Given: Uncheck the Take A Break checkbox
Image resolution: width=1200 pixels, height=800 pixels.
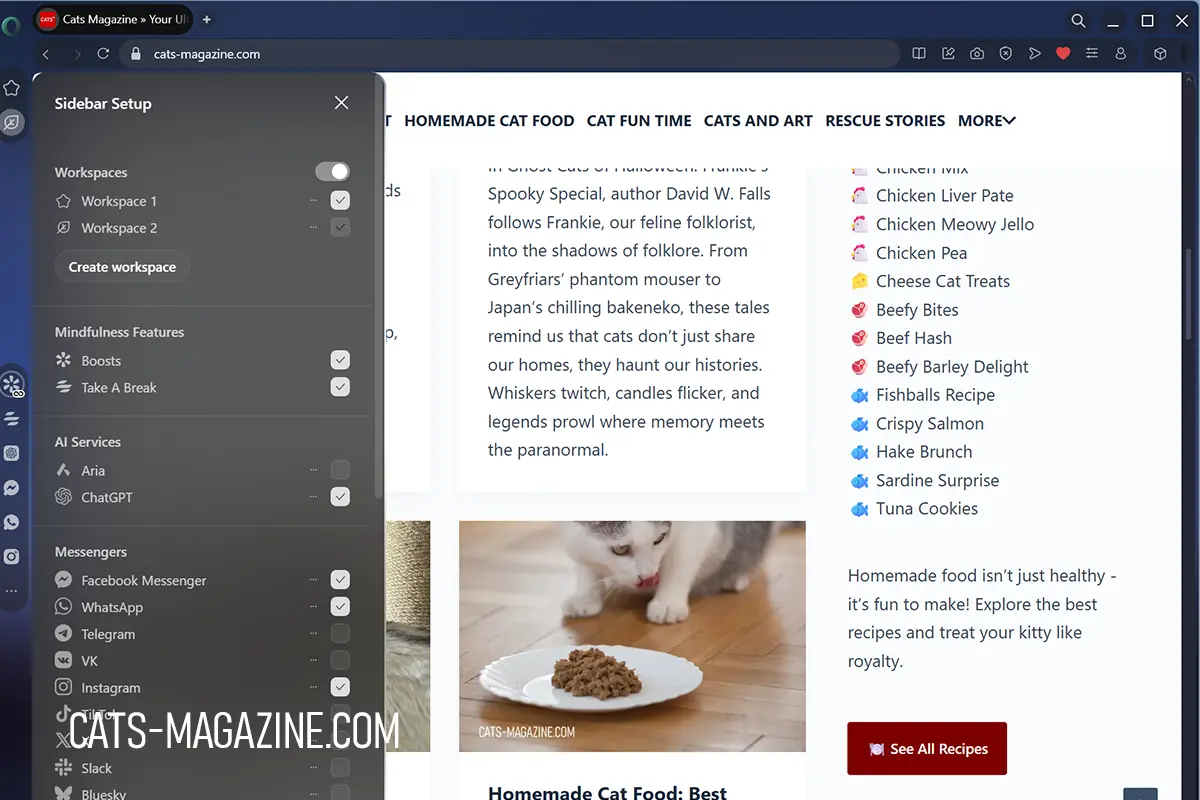Looking at the screenshot, I should tap(340, 387).
